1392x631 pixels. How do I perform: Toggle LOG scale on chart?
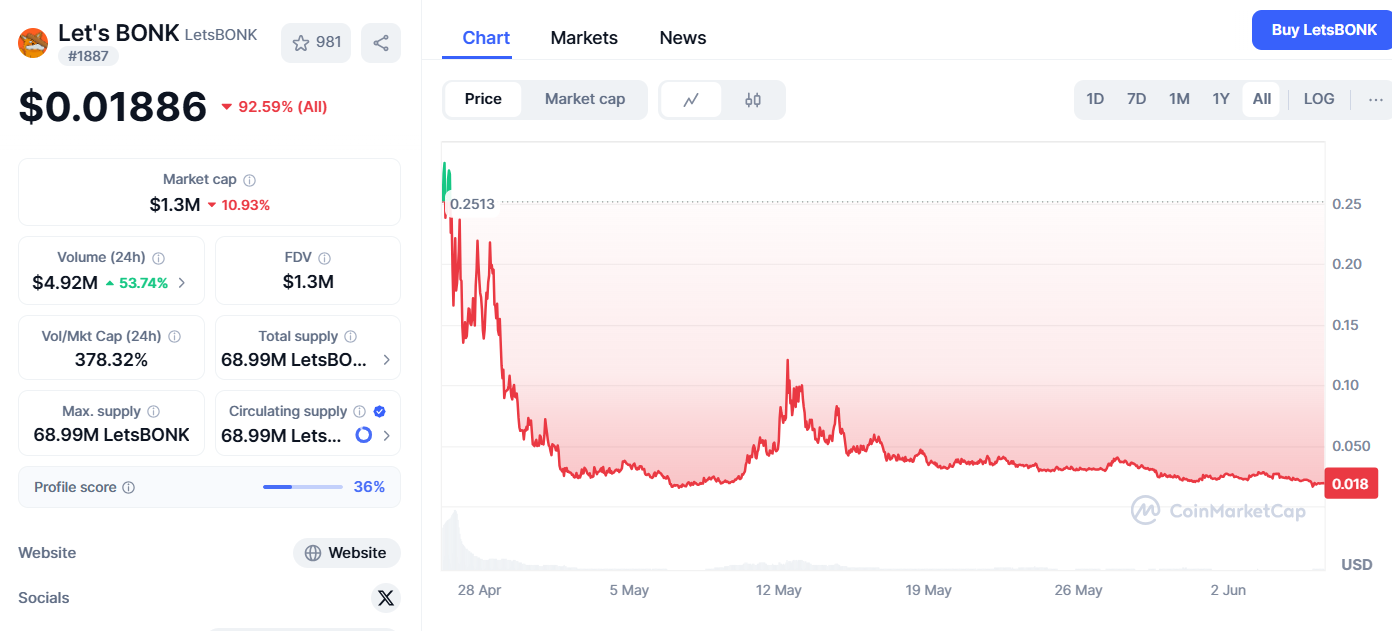1319,99
